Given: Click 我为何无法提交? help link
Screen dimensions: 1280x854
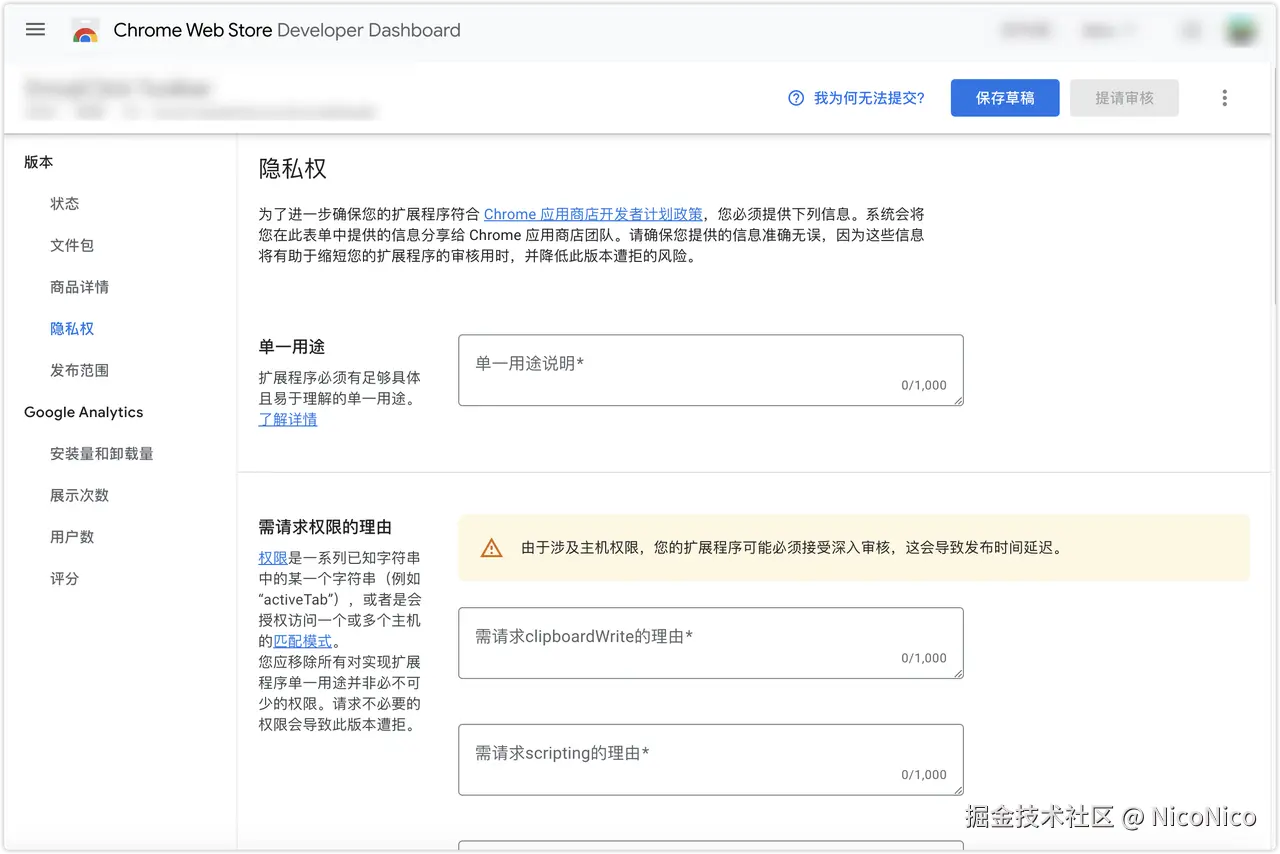Looking at the screenshot, I should (869, 98).
